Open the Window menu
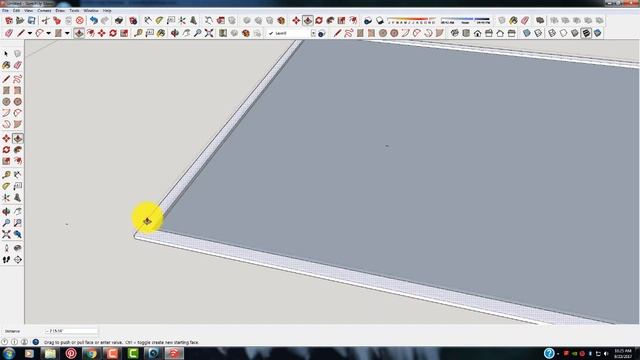 [91, 11]
